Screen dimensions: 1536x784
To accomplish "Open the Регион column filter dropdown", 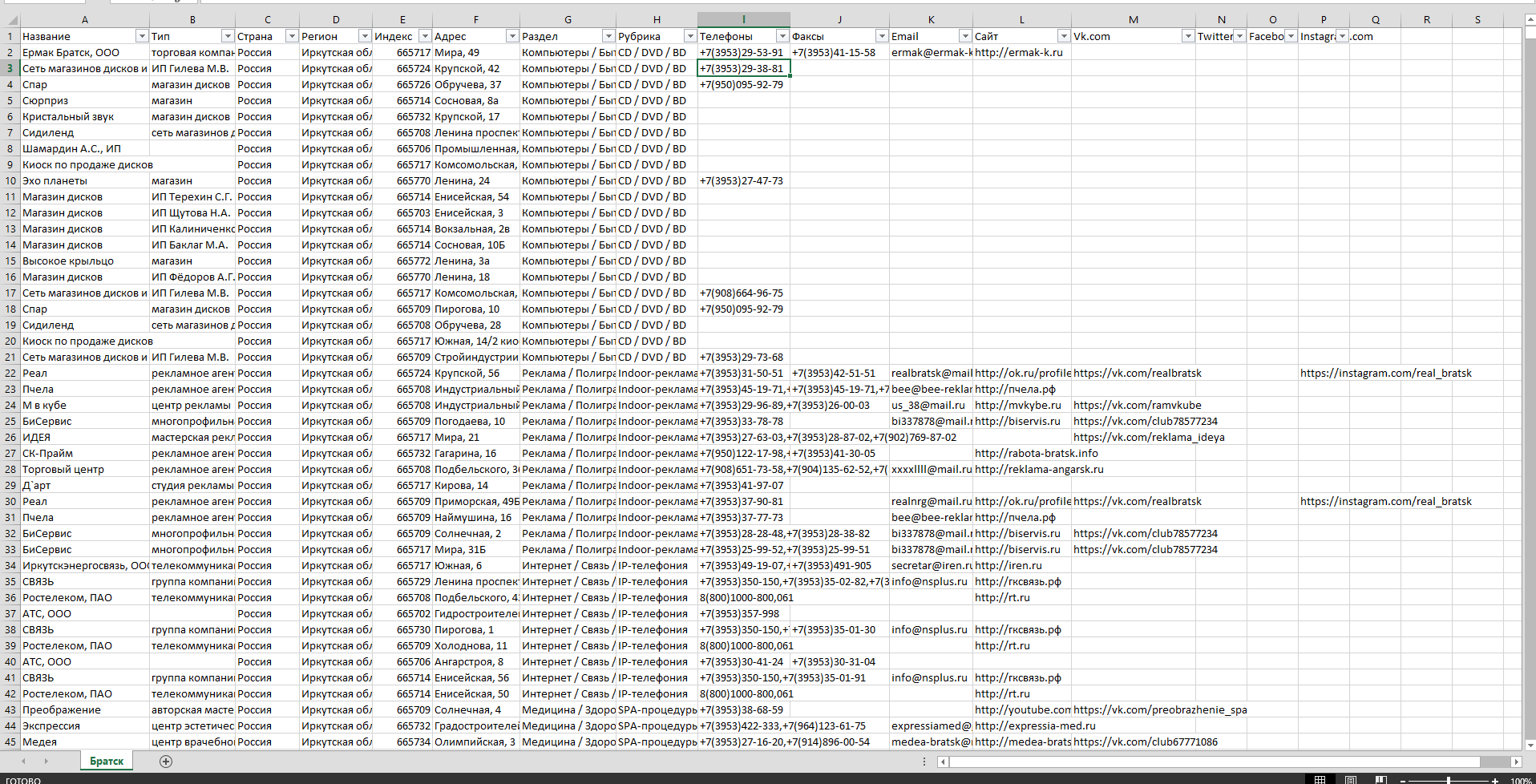I will pyautogui.click(x=365, y=36).
